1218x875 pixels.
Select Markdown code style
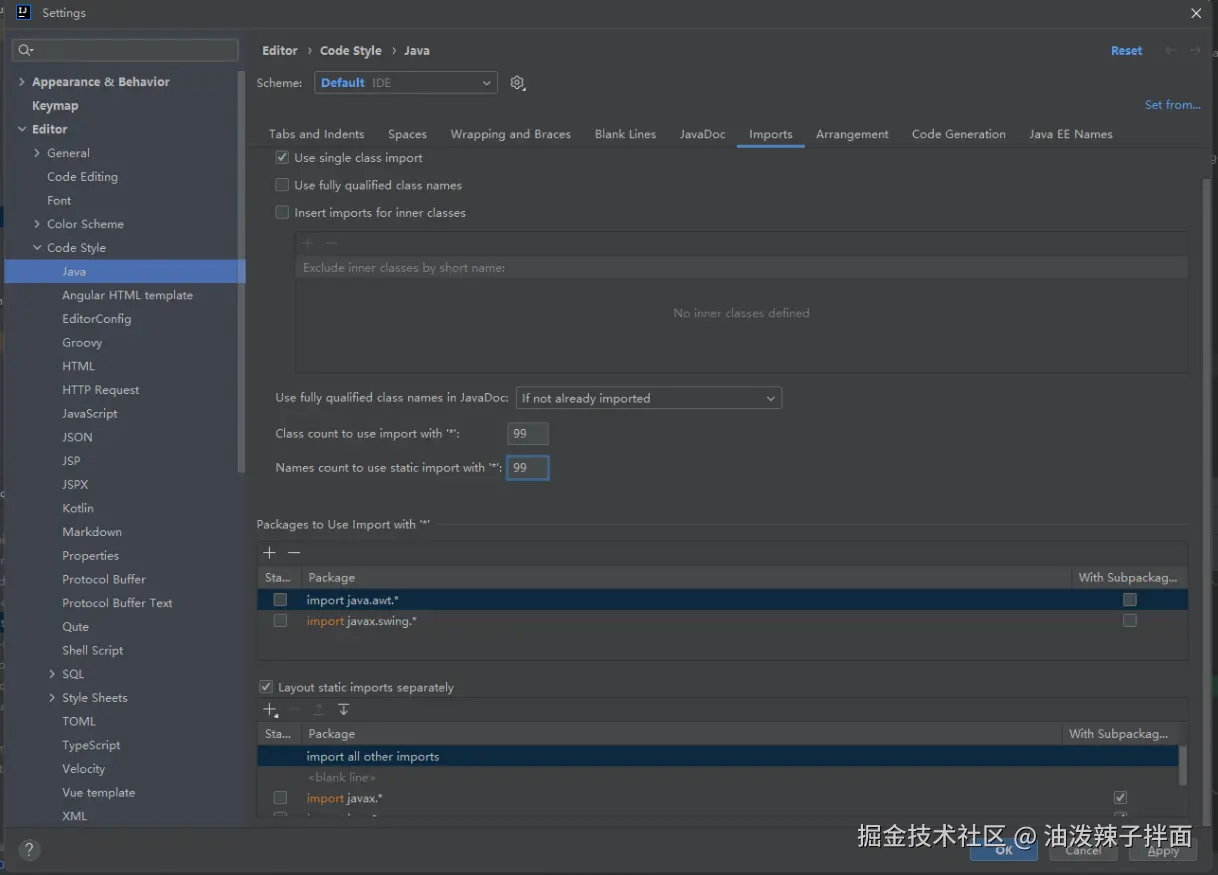click(92, 532)
